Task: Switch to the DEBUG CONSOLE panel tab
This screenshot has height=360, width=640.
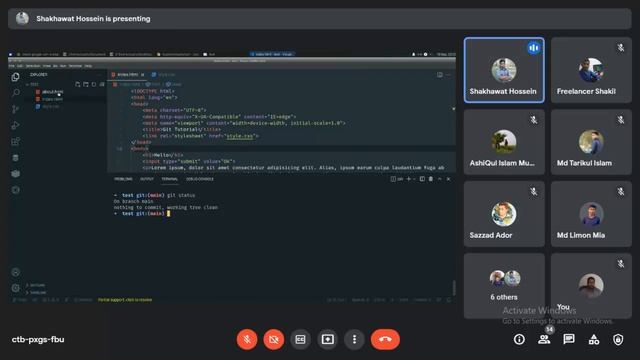Action: (200, 179)
